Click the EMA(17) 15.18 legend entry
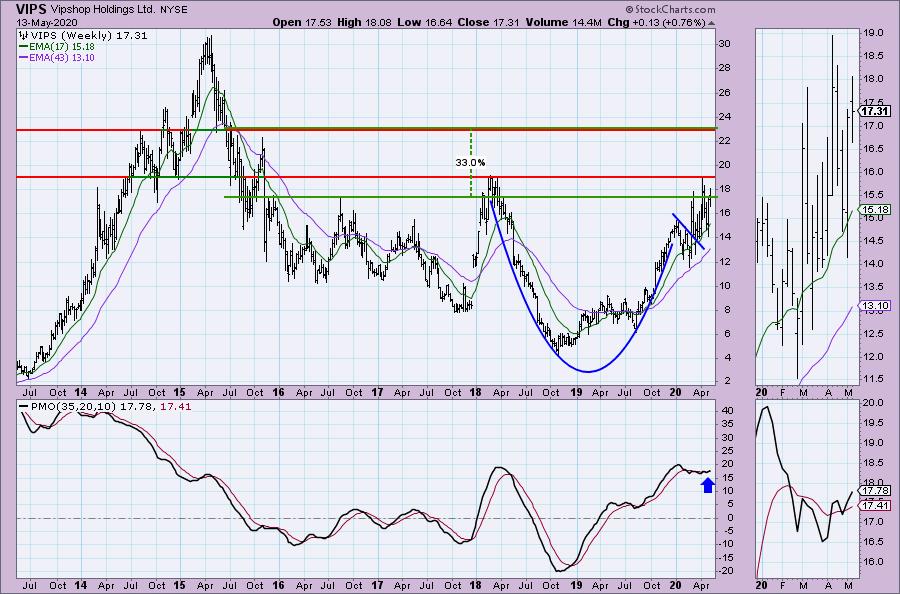900x594 pixels. 61,46
